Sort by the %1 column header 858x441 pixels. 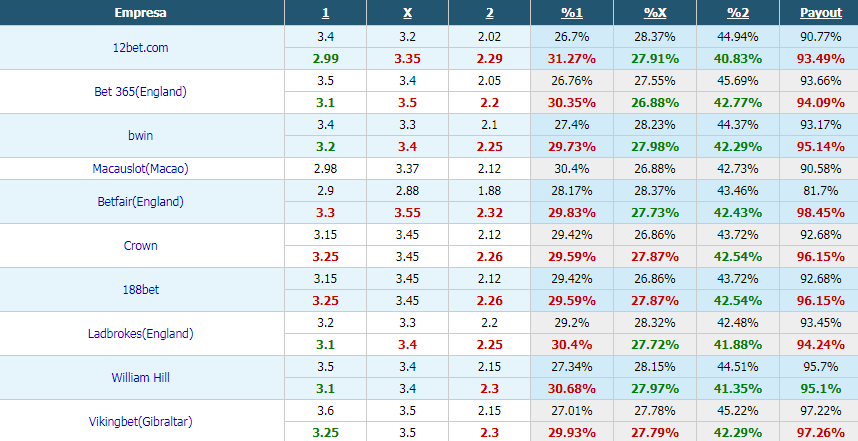[x=572, y=13]
